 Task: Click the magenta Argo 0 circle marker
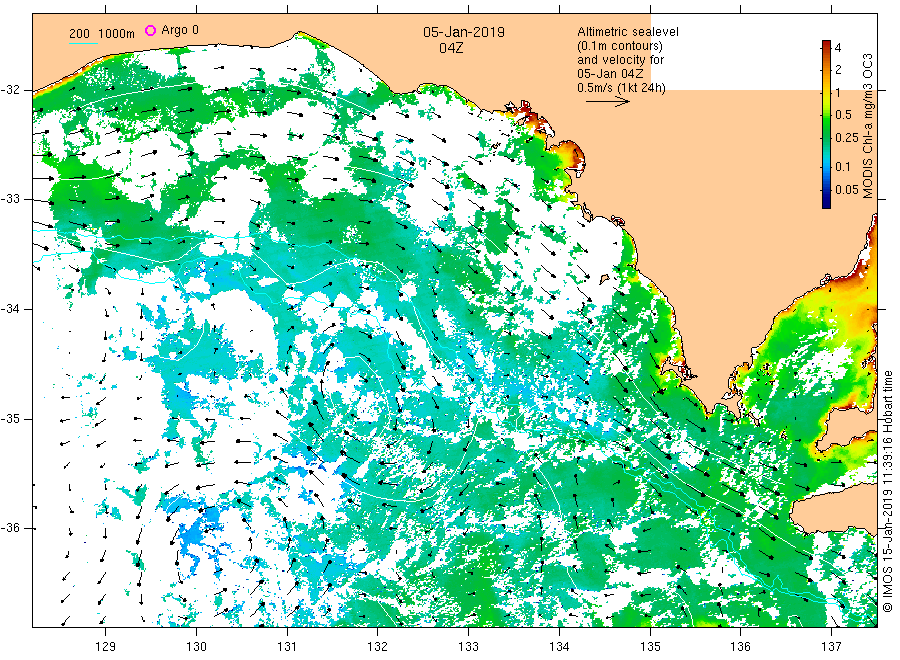(150, 30)
